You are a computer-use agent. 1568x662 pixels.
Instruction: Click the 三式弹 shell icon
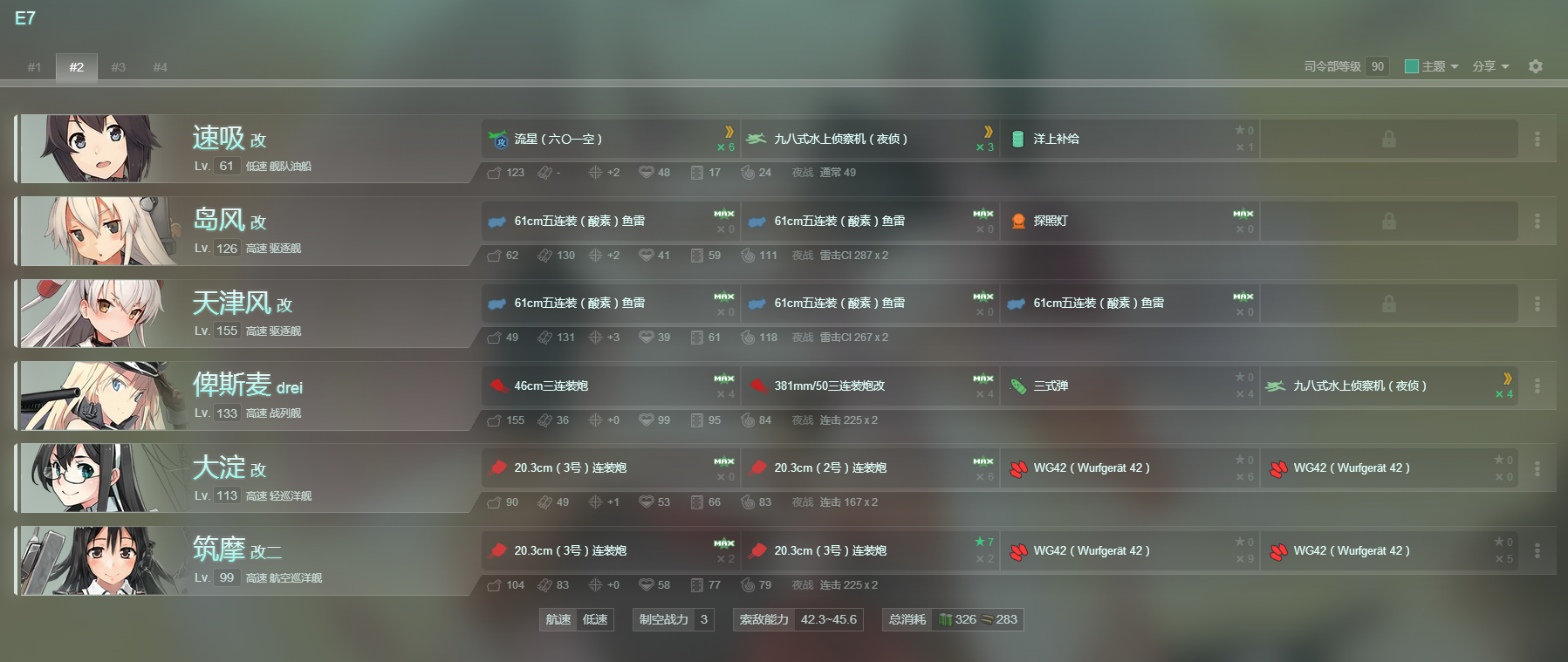[x=1017, y=386]
